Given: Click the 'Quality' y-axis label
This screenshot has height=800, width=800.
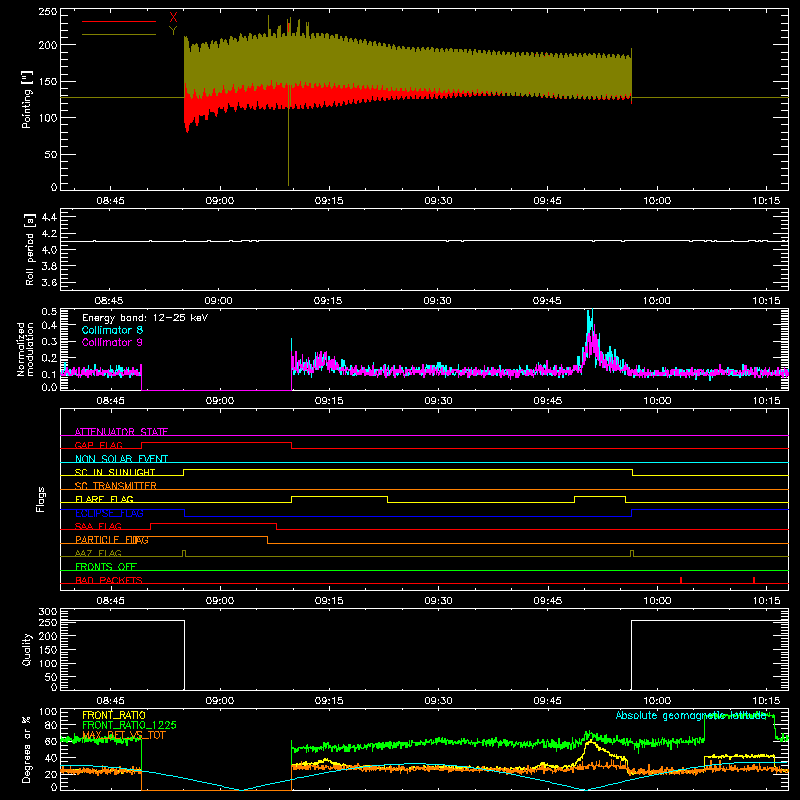Looking at the screenshot, I should (x=27, y=649).
